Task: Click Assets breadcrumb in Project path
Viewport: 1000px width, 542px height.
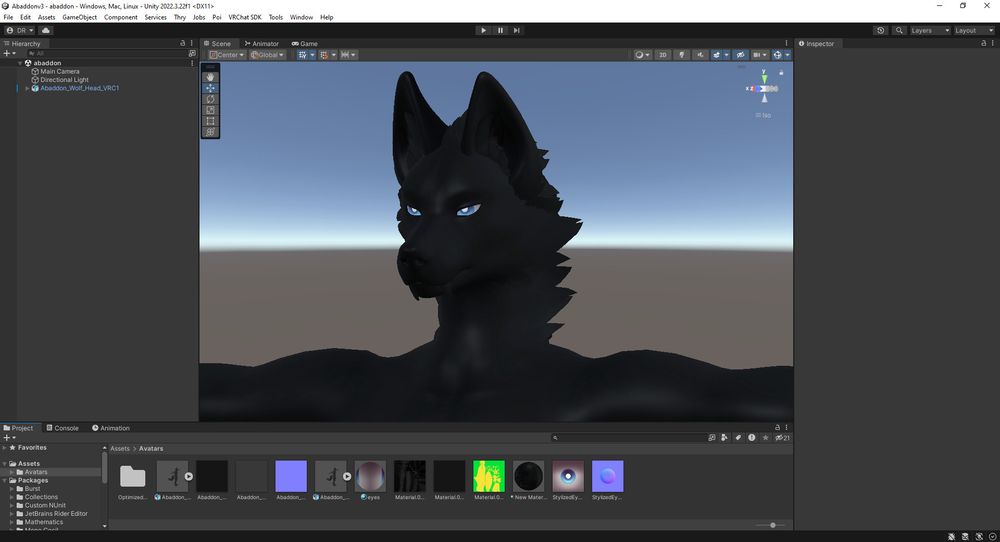Action: click(x=120, y=448)
